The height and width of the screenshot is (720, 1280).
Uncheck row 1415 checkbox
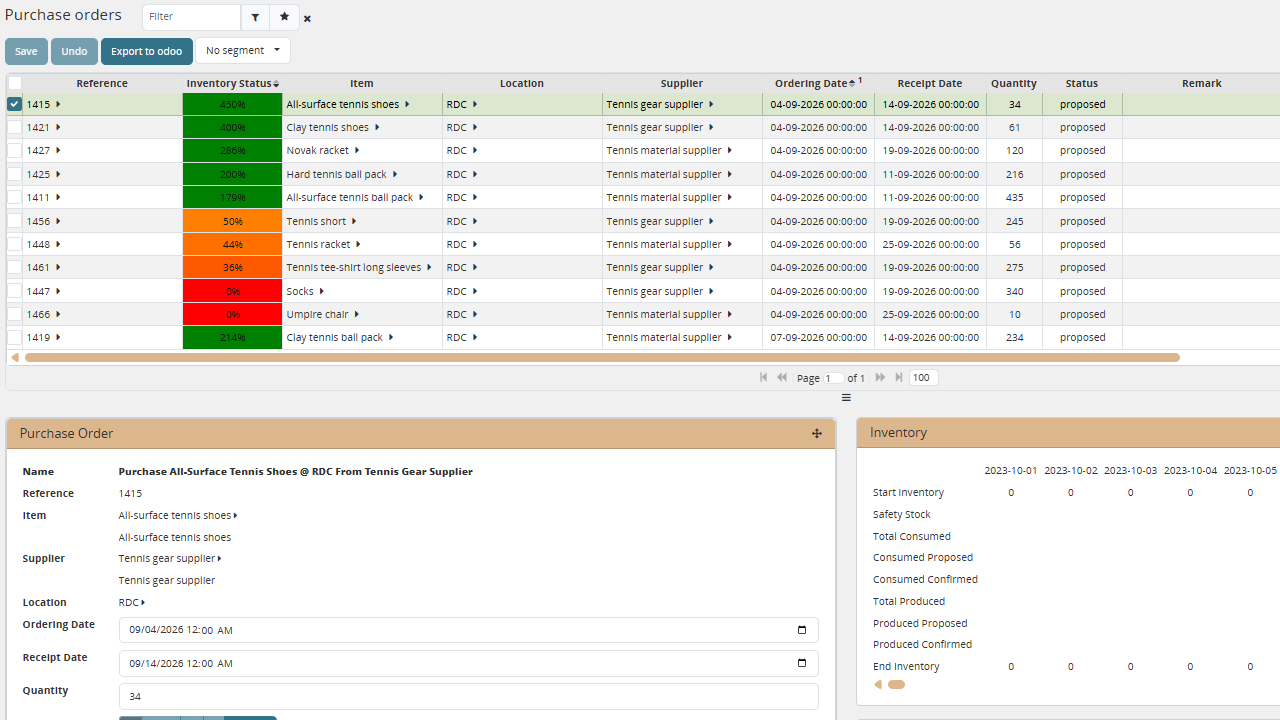tap(15, 104)
